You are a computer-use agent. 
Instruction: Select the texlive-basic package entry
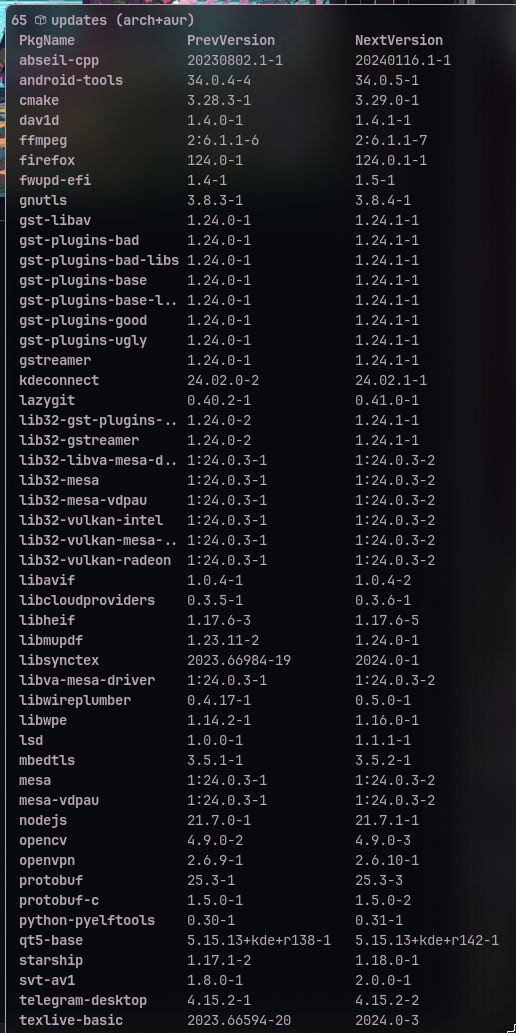pyautogui.click(x=71, y=1020)
